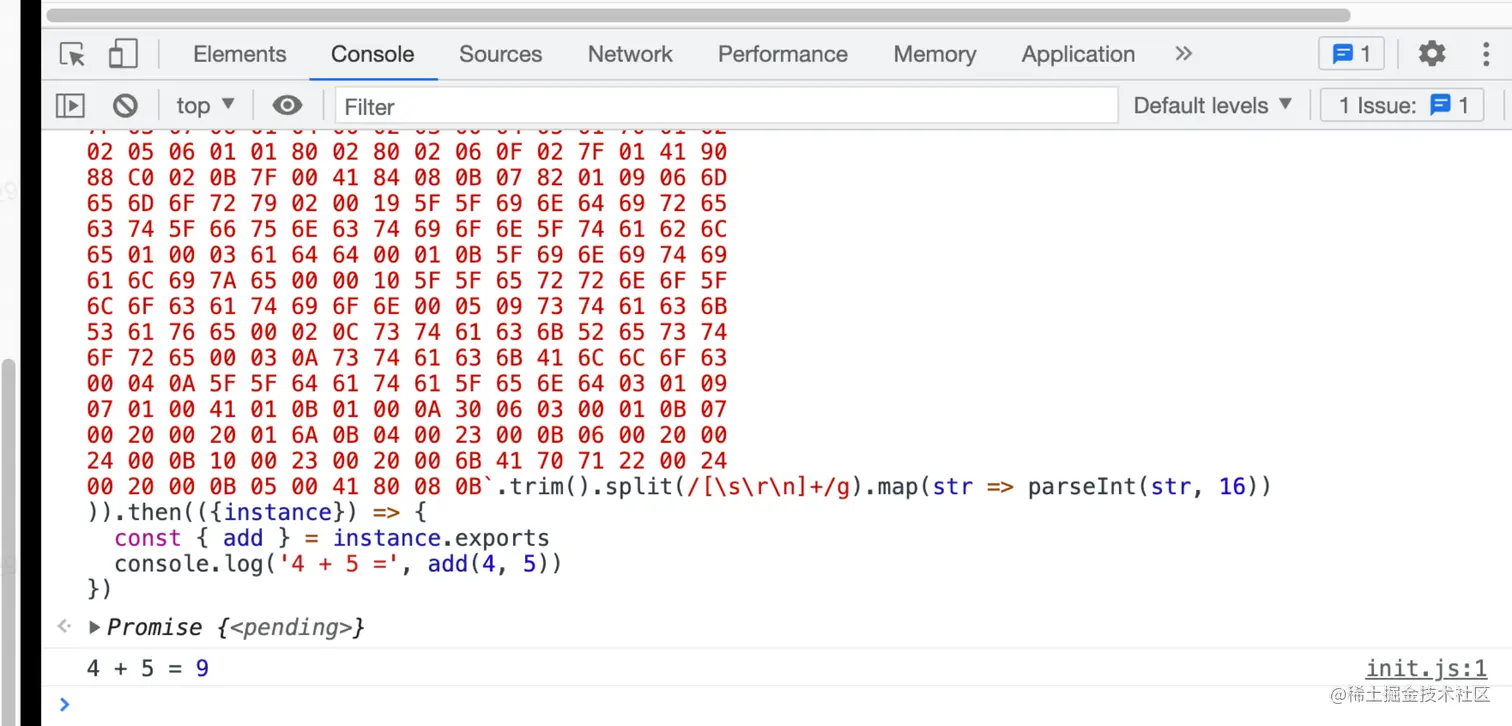Open the Sources tab
This screenshot has height=726, width=1512.
click(x=500, y=54)
